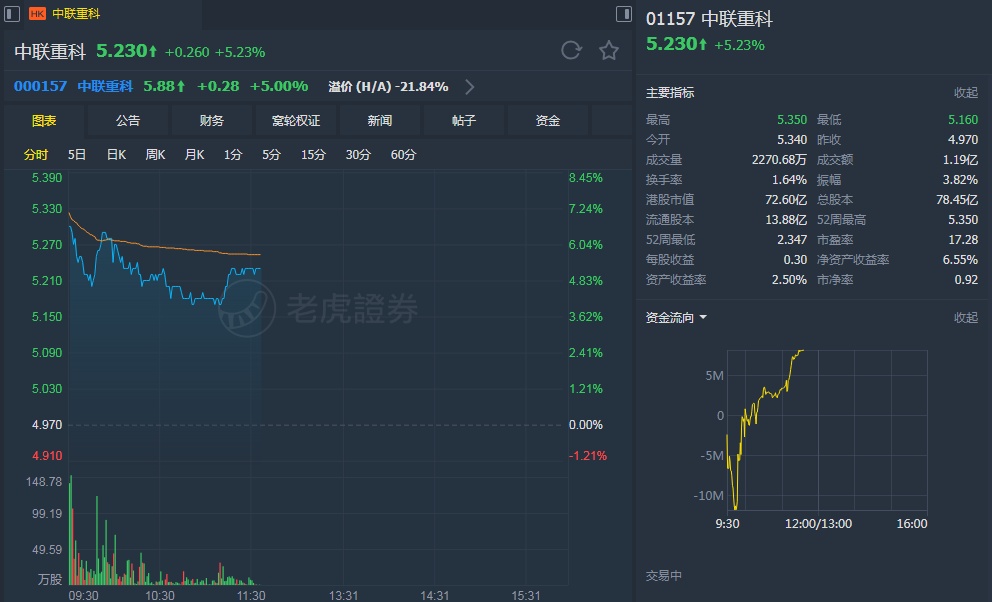Open the 财务 tab

212,121
